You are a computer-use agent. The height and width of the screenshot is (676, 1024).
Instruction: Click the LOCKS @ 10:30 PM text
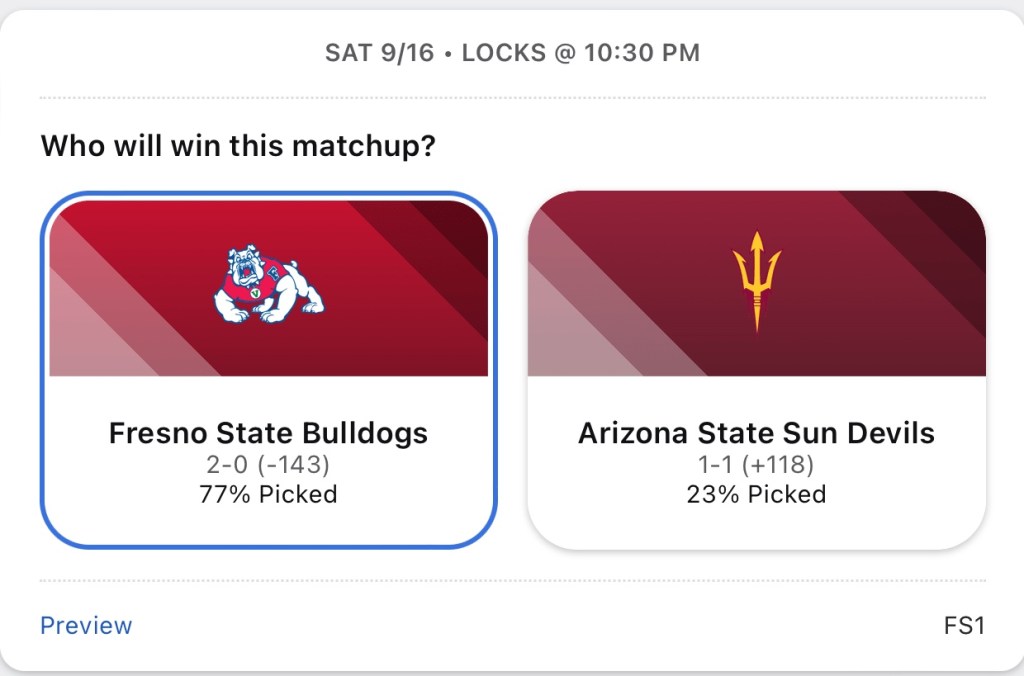click(580, 53)
